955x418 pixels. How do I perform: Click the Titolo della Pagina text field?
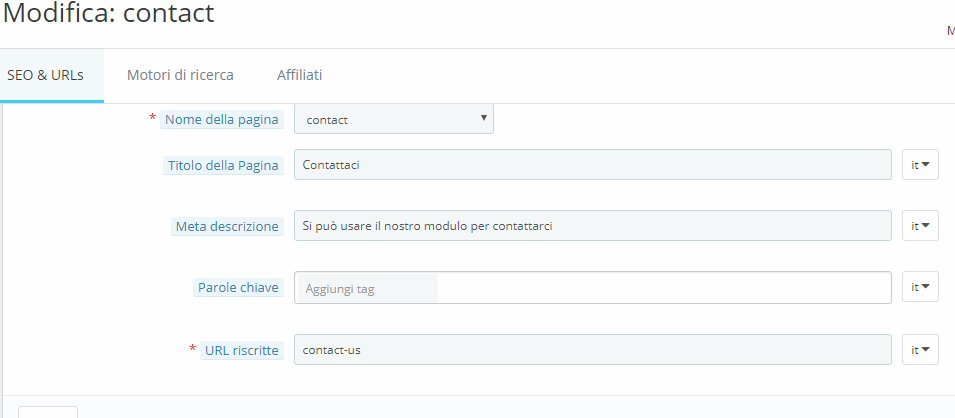pyautogui.click(x=592, y=165)
